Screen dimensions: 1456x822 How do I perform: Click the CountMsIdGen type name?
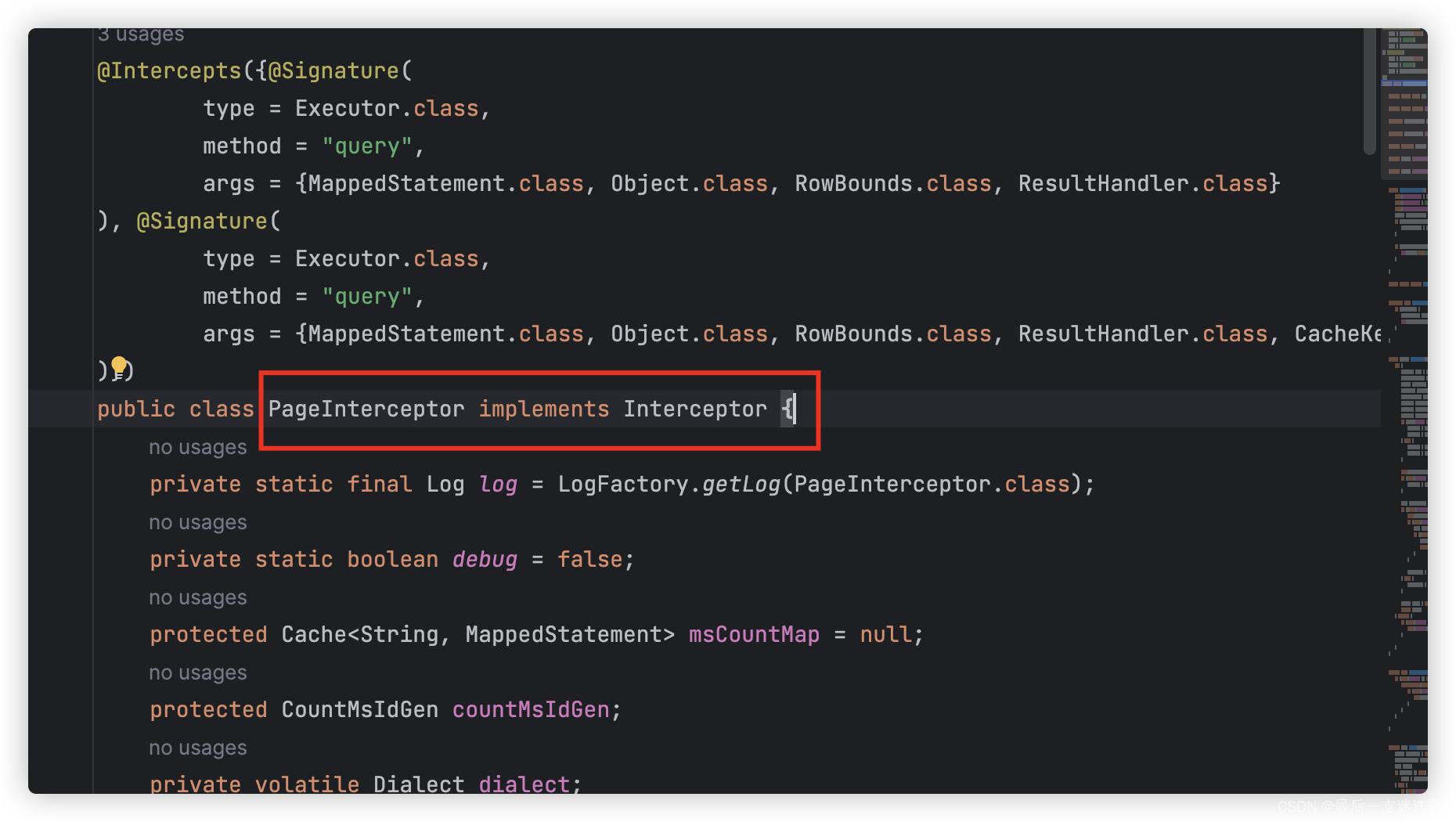(x=360, y=709)
